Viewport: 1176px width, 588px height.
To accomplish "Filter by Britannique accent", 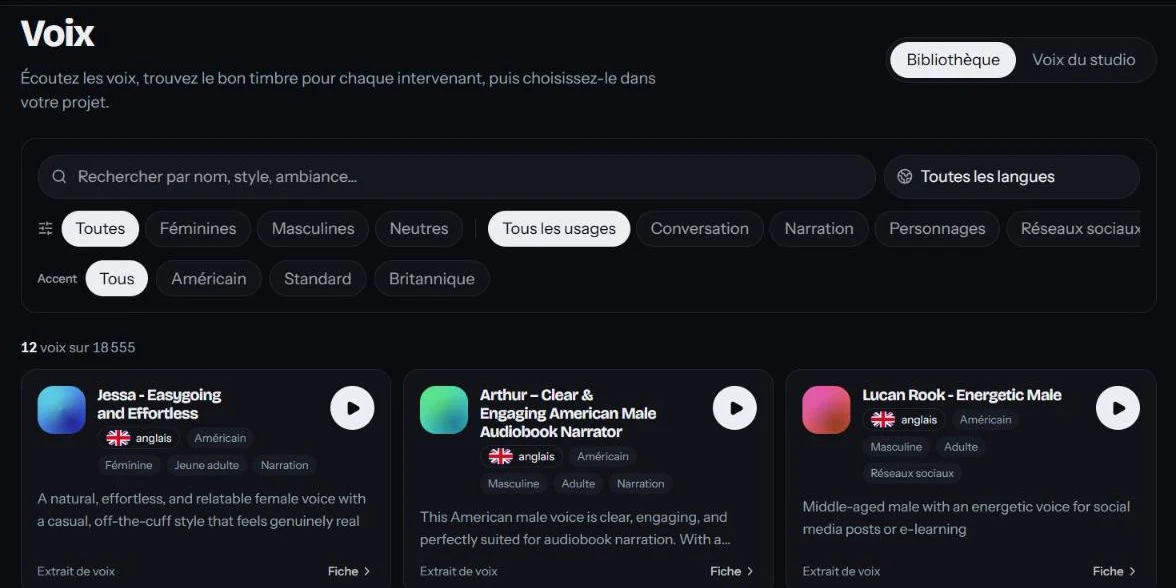I will [432, 278].
